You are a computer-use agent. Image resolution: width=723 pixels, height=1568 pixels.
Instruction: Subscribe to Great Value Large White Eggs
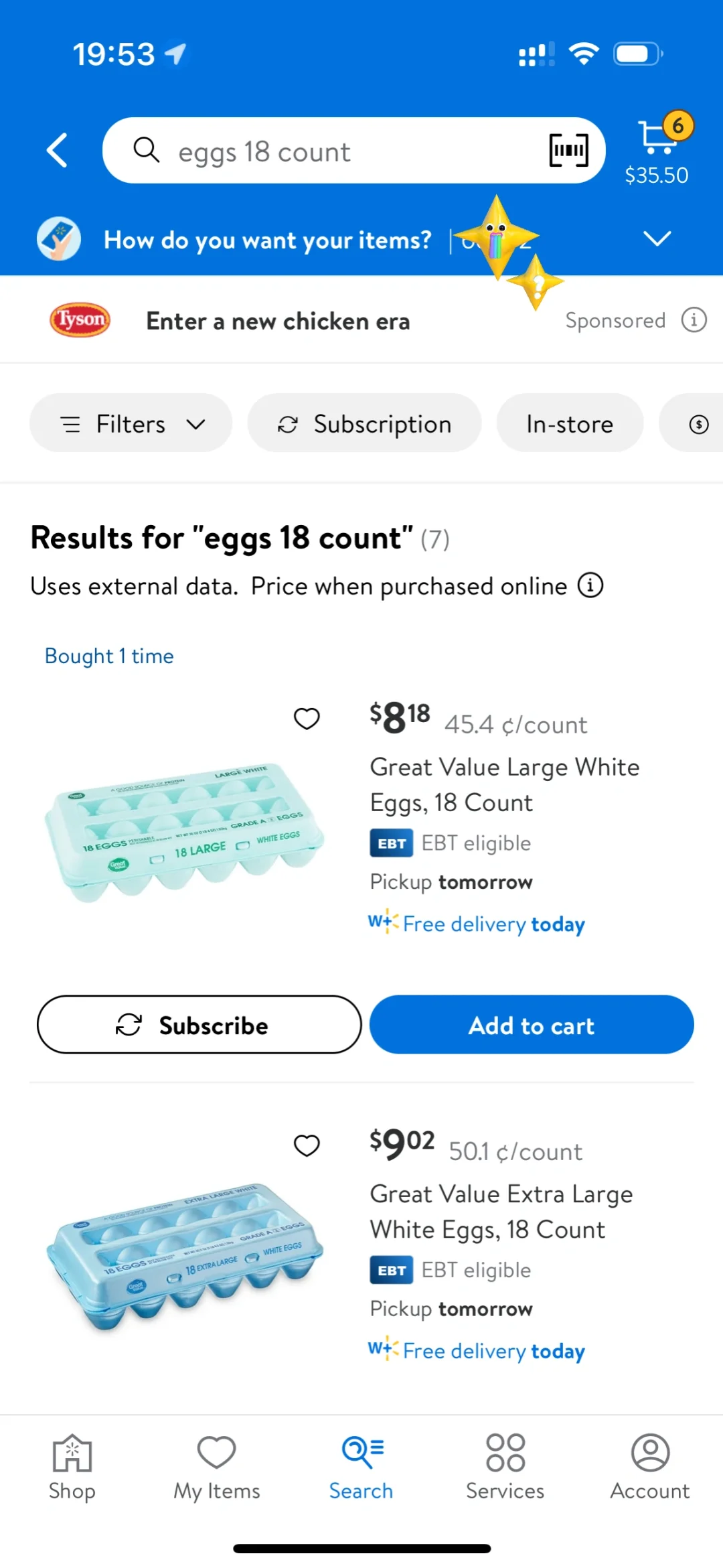coord(199,1025)
